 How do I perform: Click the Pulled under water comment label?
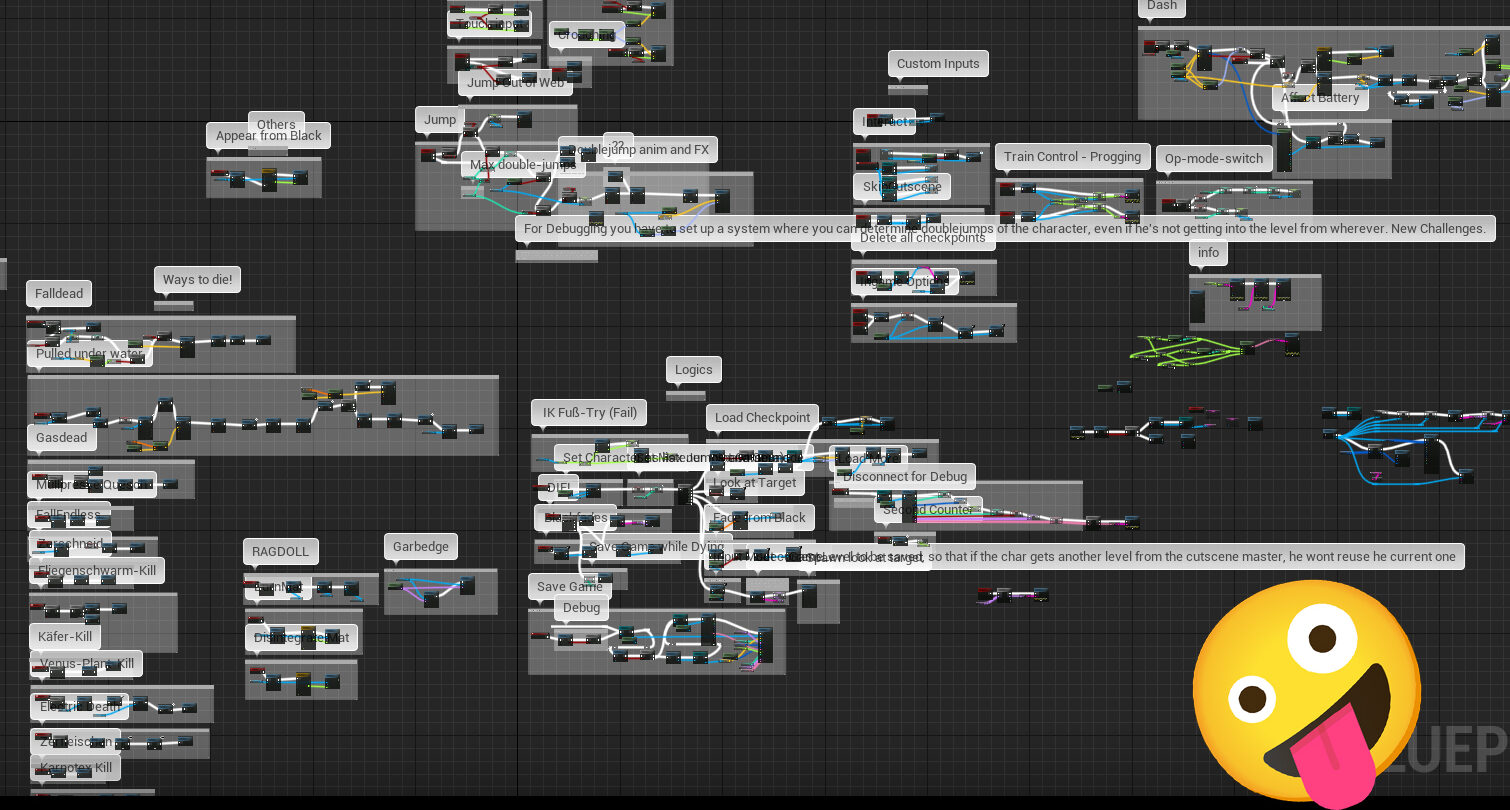pyautogui.click(x=90, y=354)
